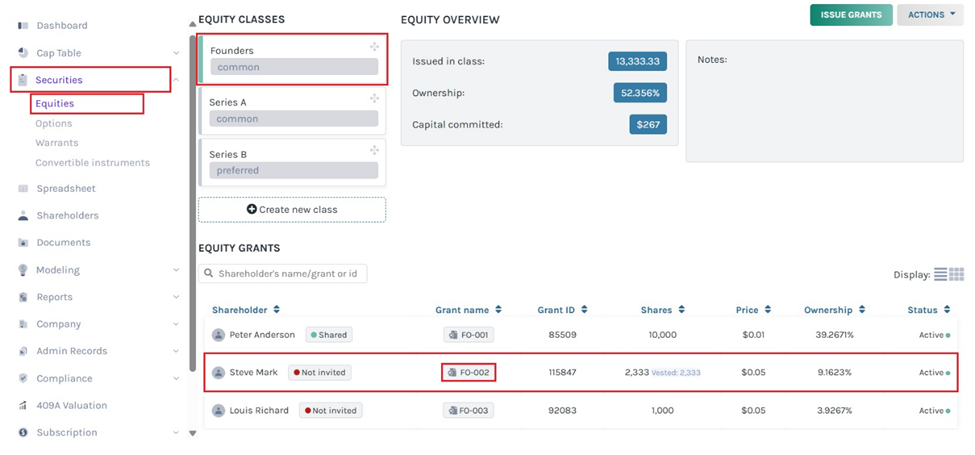Click the Dashboard sidebar icon

pos(23,25)
